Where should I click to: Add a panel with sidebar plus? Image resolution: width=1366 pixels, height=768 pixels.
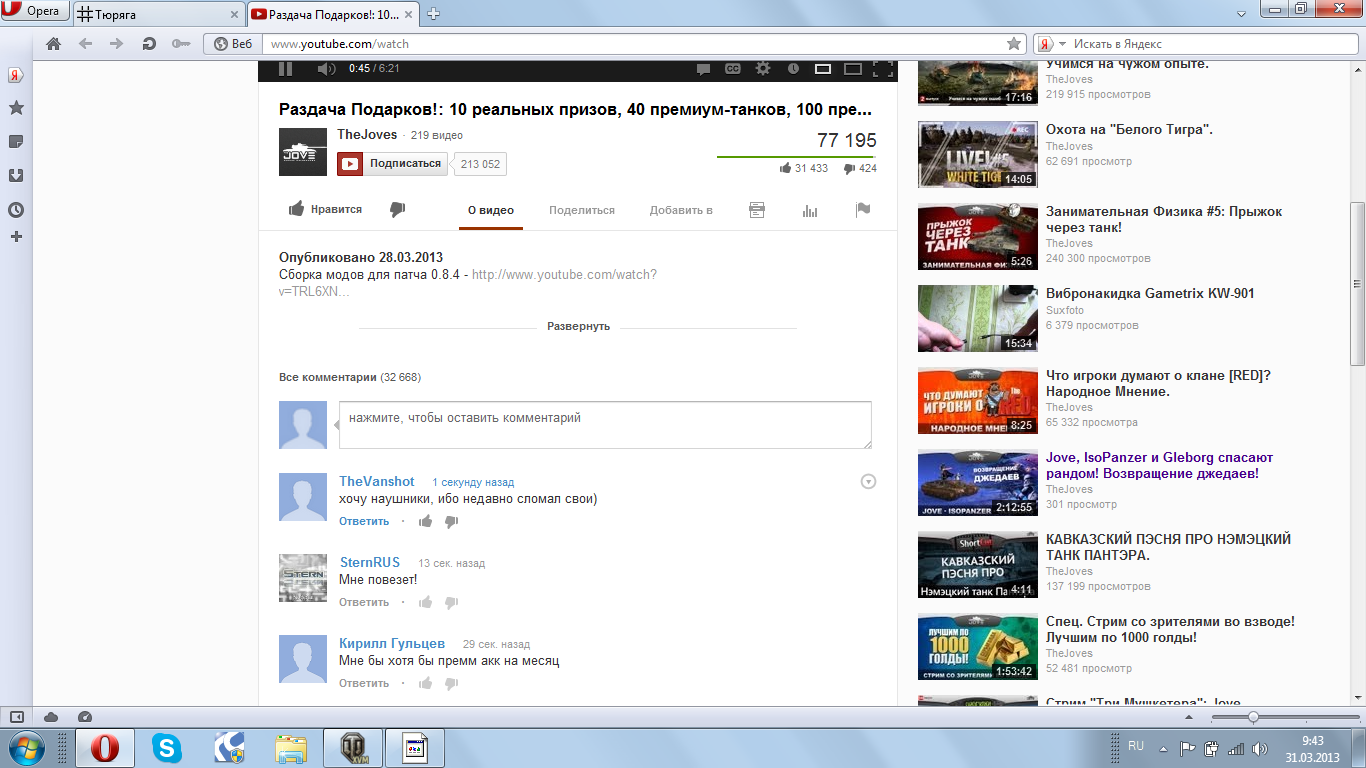(16, 237)
